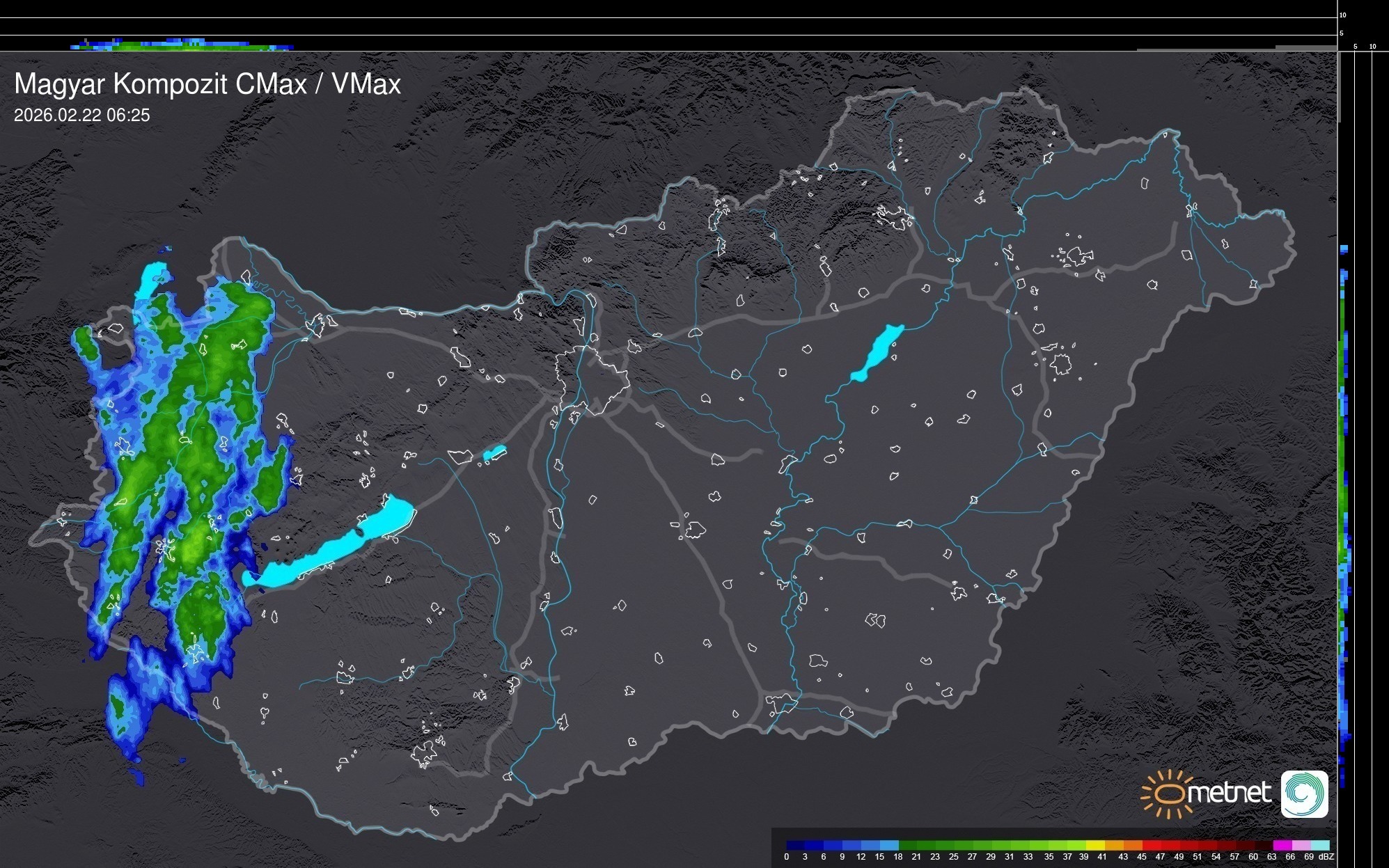Click the 'metnet' wordmark text
This screenshot has height=868, width=1389.
1230,793
